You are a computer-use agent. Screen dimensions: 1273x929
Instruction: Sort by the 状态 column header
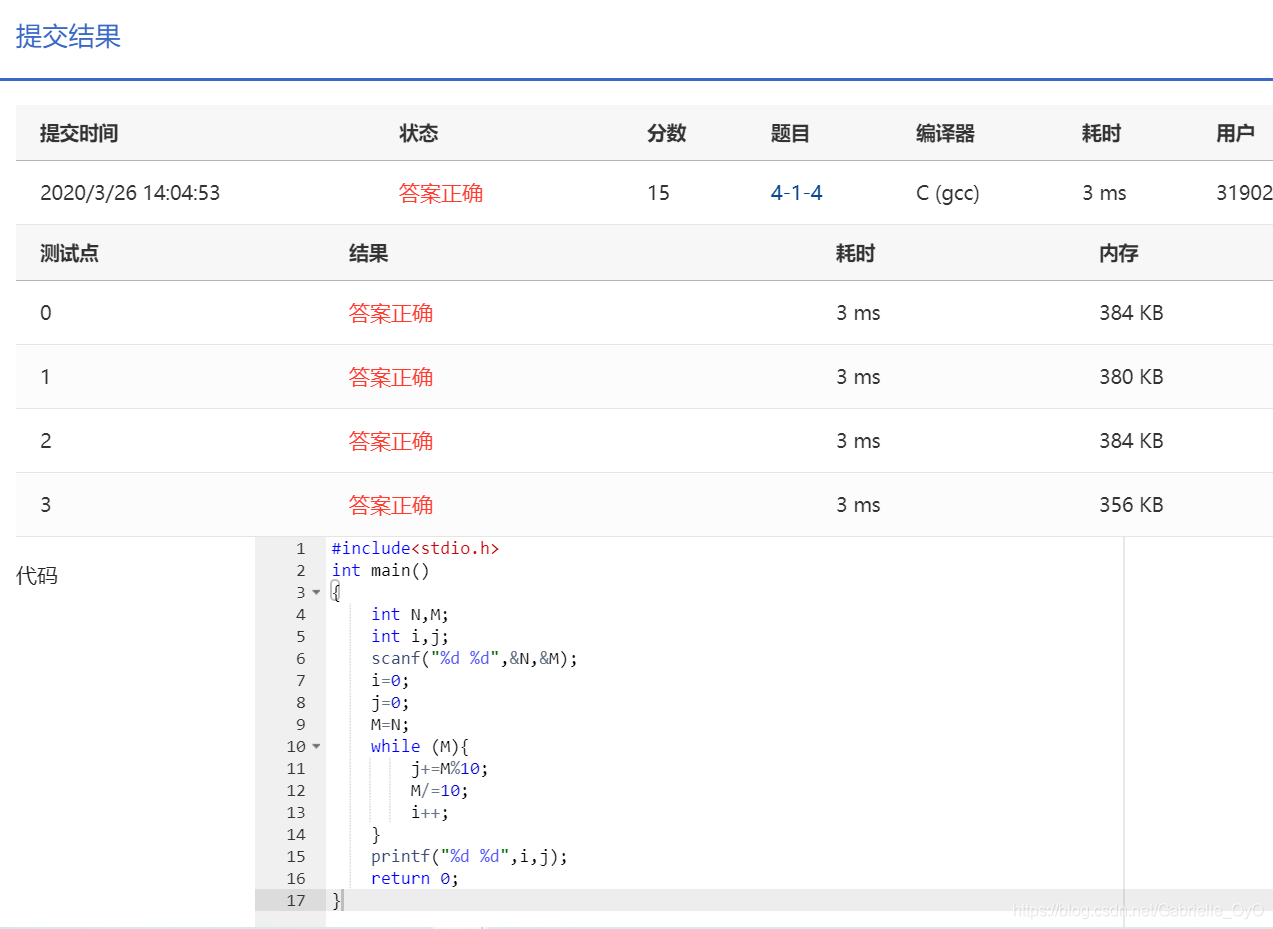(x=418, y=132)
